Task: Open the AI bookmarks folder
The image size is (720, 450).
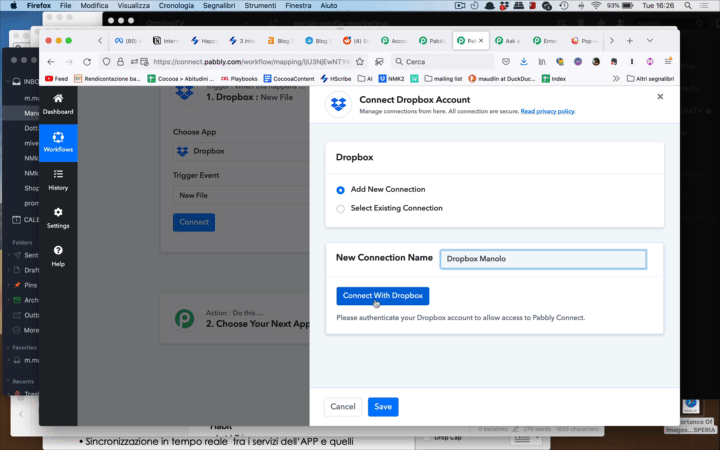Action: [x=365, y=79]
